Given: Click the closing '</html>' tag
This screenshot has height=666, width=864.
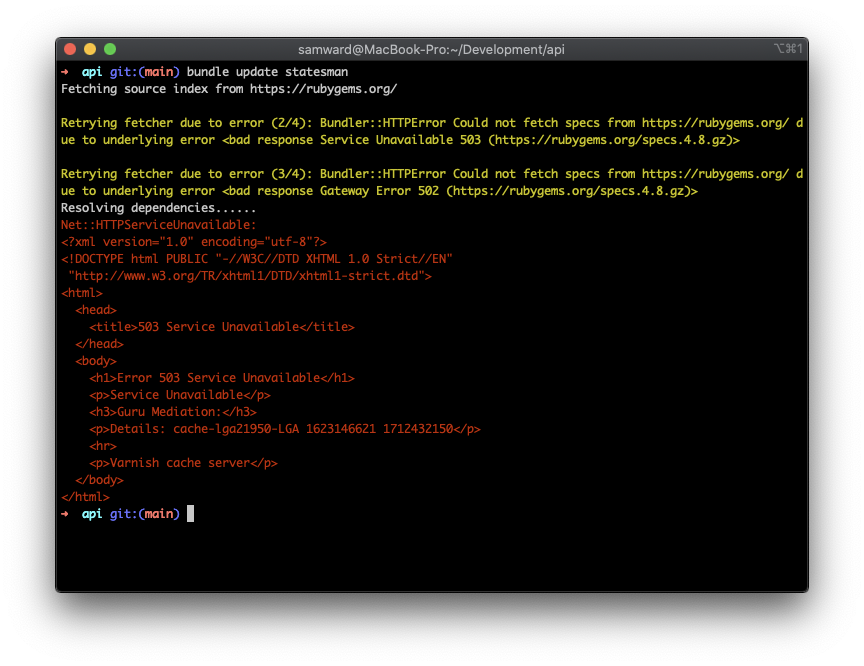Looking at the screenshot, I should tap(85, 497).
